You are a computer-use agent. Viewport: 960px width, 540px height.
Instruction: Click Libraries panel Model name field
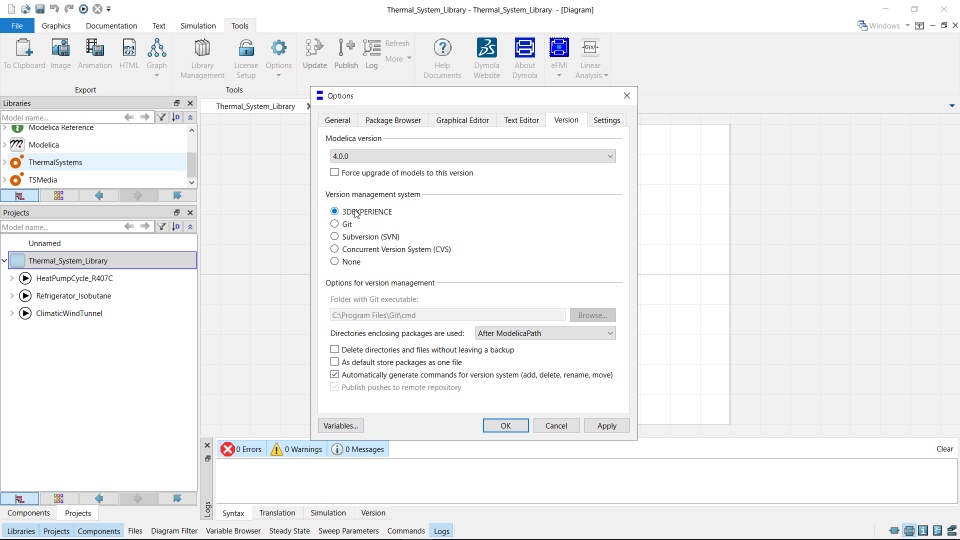coord(60,117)
